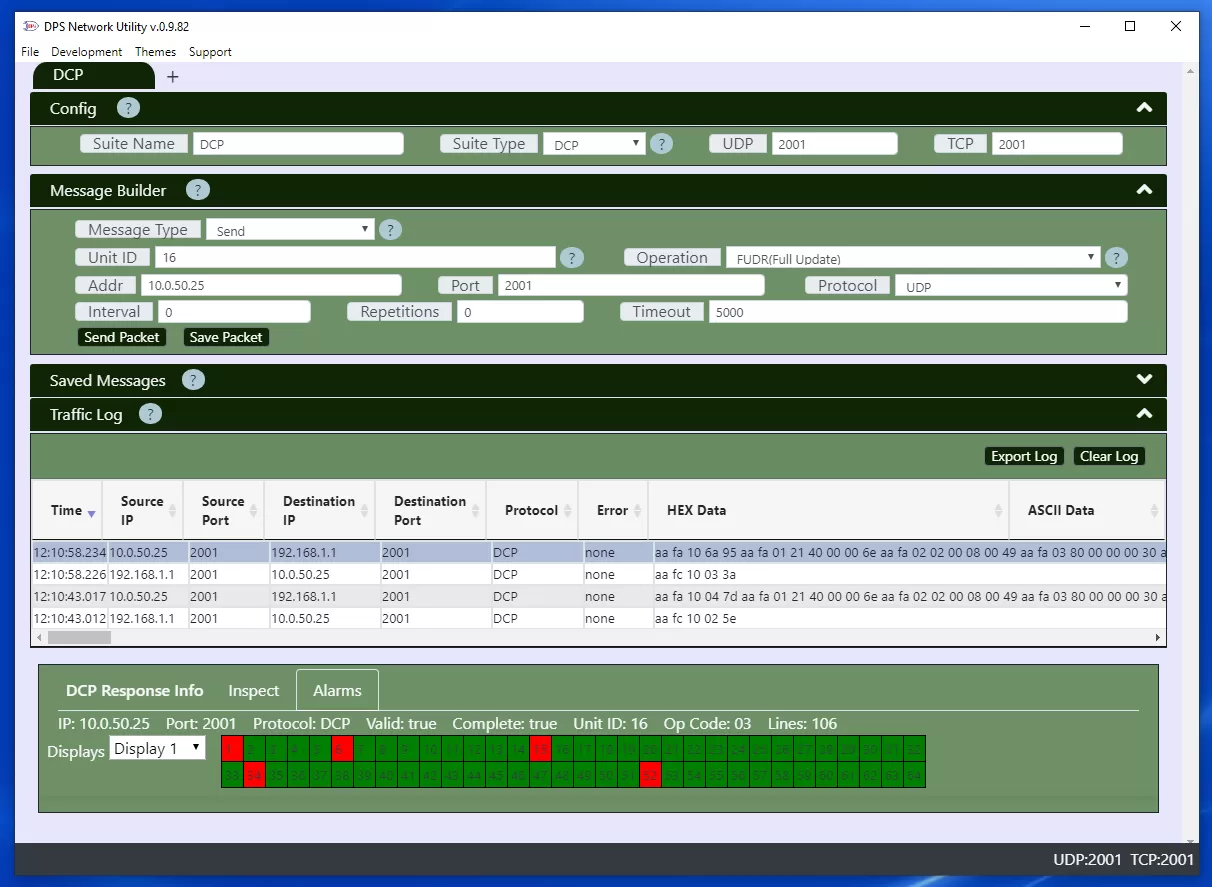Click the Unit ID help question mark

point(571,258)
